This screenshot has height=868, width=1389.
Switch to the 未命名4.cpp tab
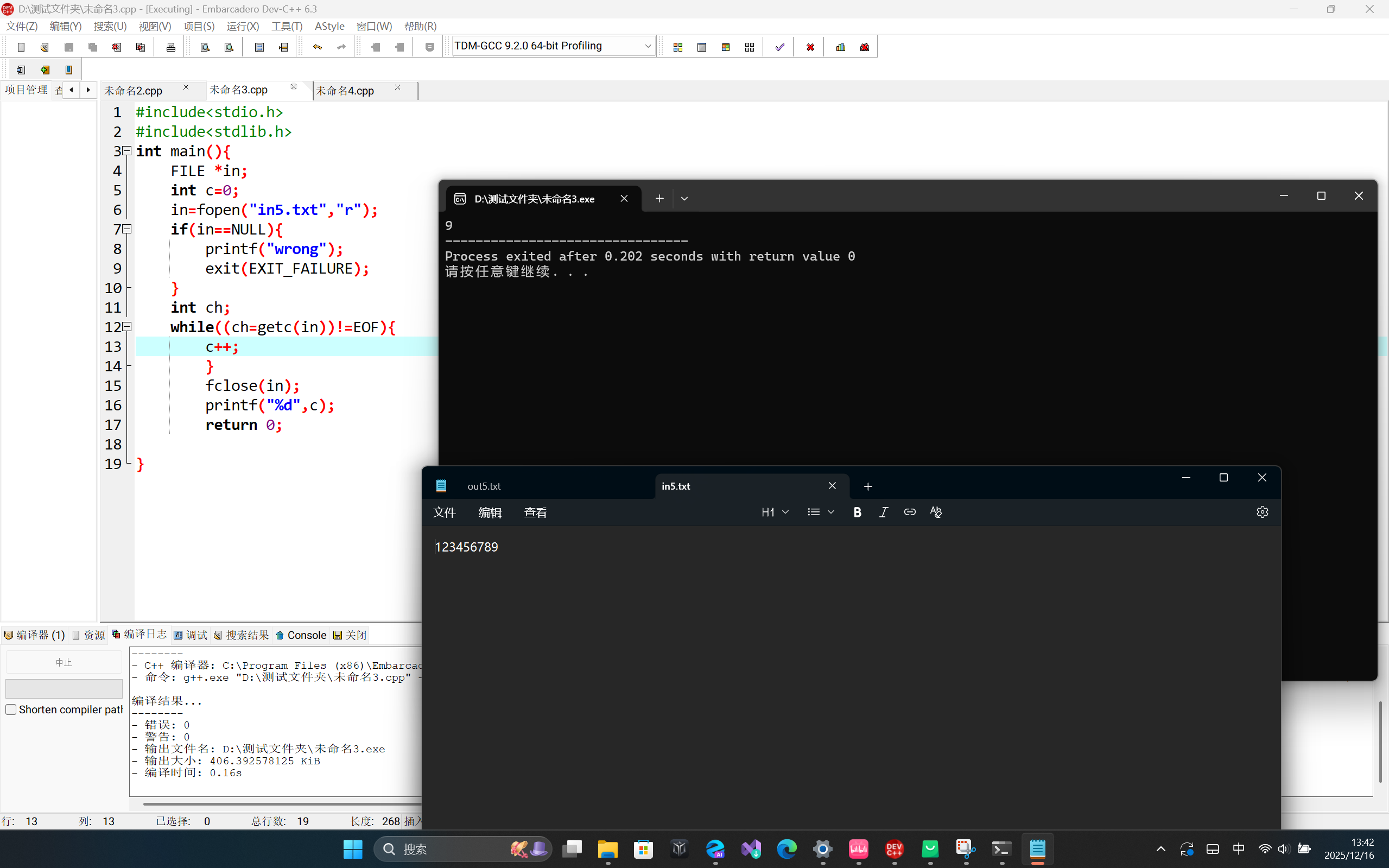pyautogui.click(x=345, y=91)
